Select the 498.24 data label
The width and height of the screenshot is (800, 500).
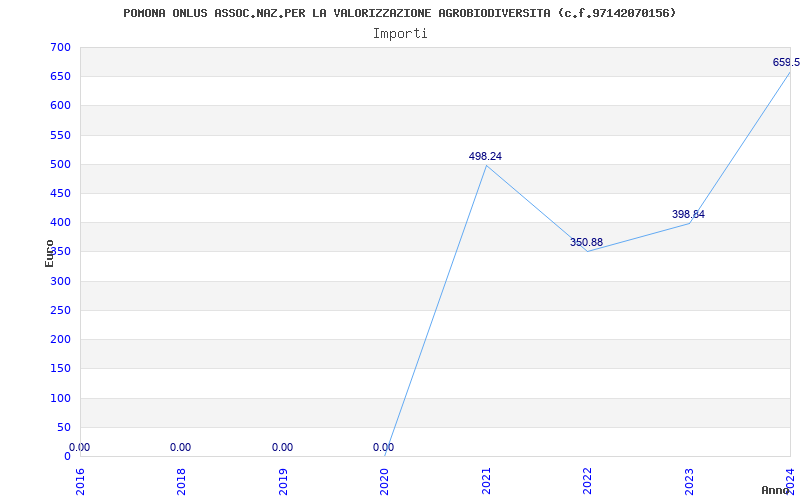point(485,157)
